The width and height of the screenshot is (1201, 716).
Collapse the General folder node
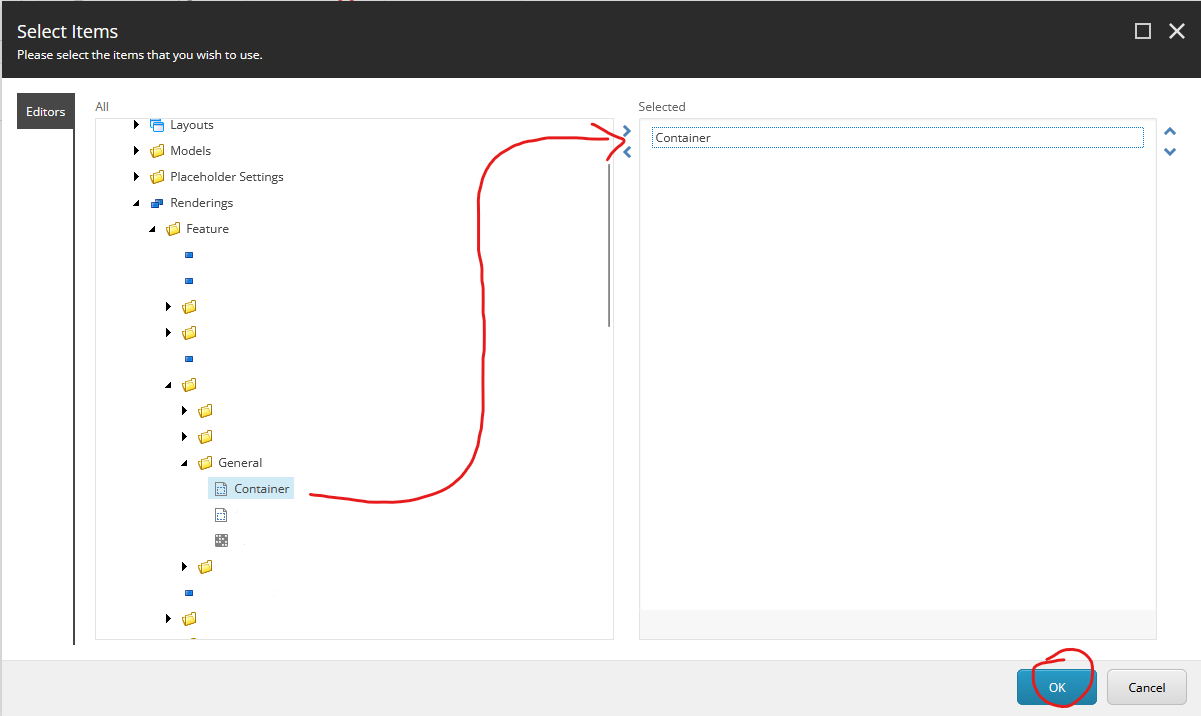click(184, 462)
